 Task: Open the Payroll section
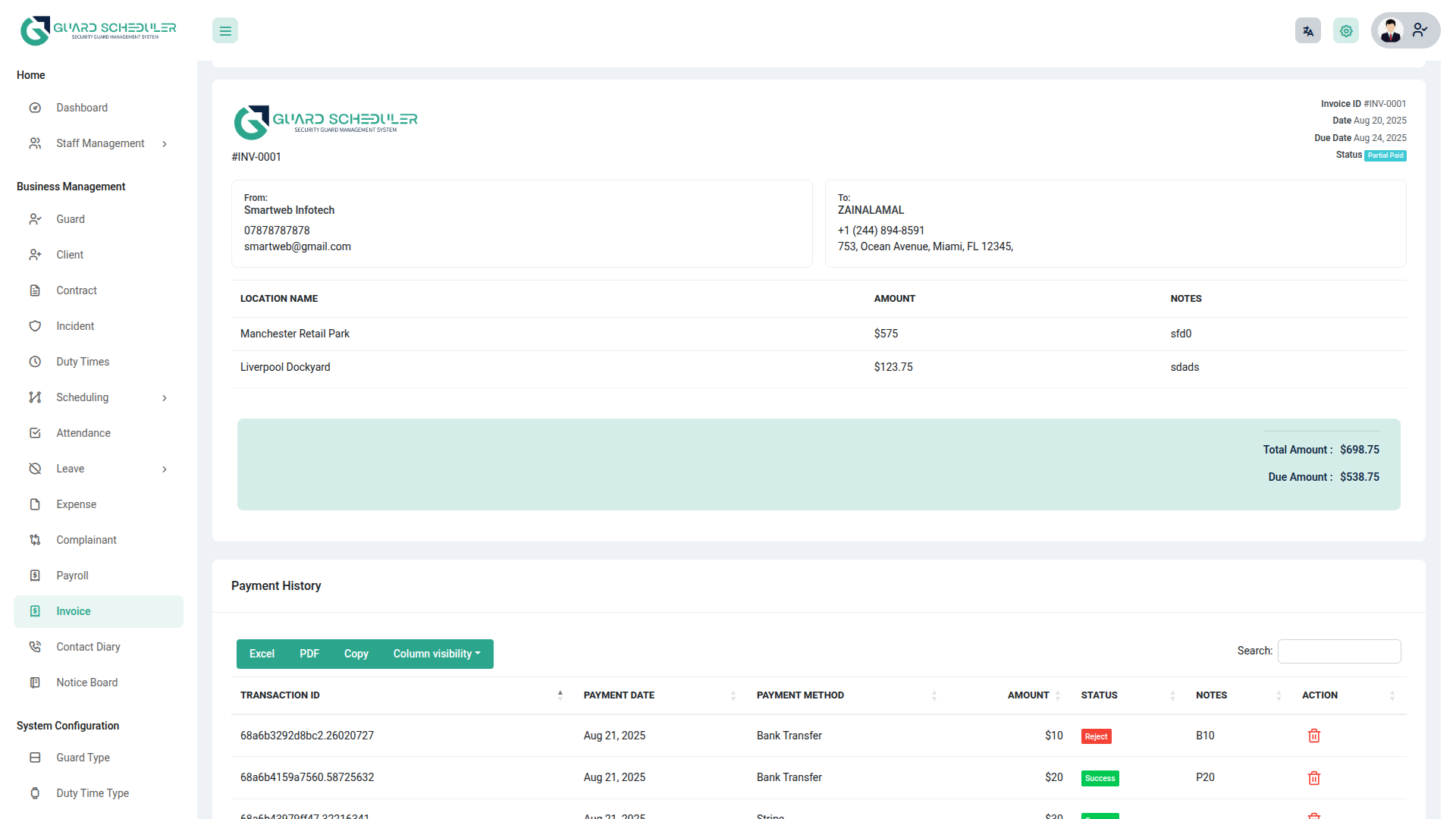[72, 576]
